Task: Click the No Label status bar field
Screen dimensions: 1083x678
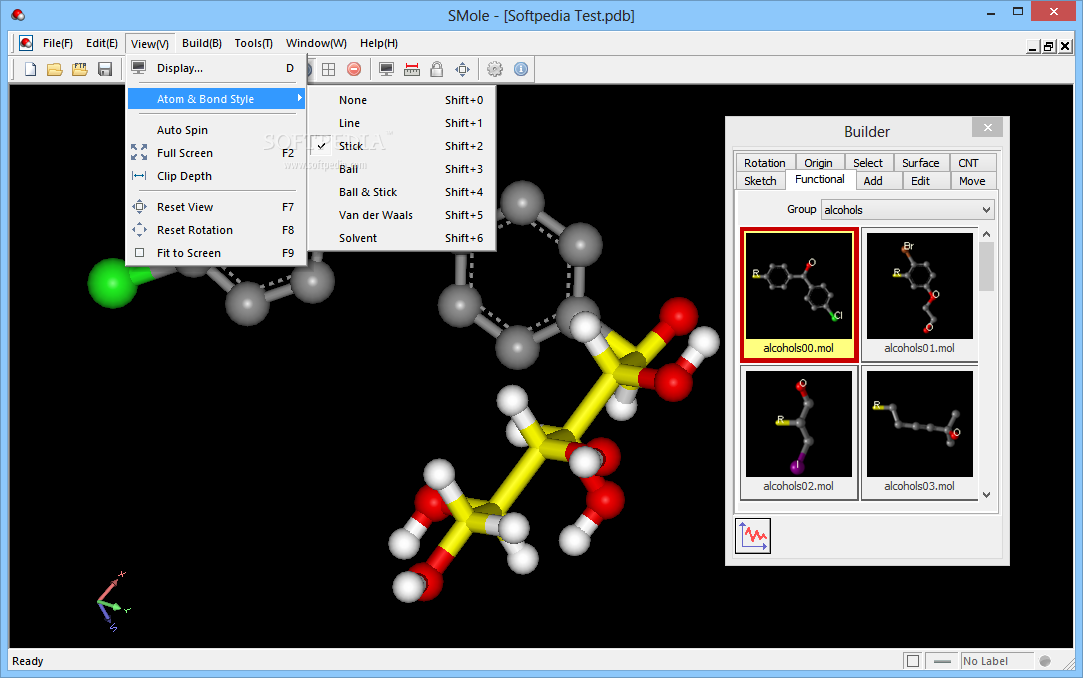Action: (x=997, y=661)
